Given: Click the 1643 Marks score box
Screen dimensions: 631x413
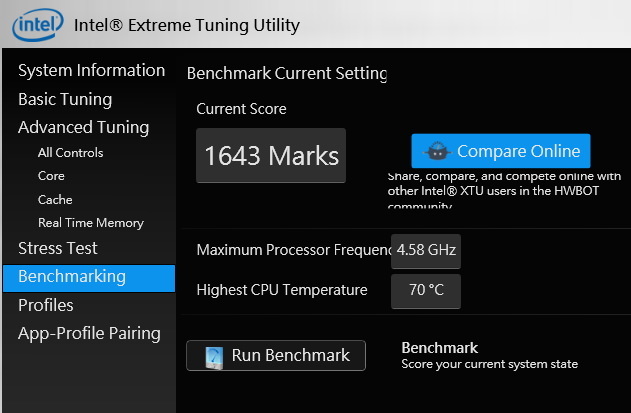Looking at the screenshot, I should tap(271, 156).
